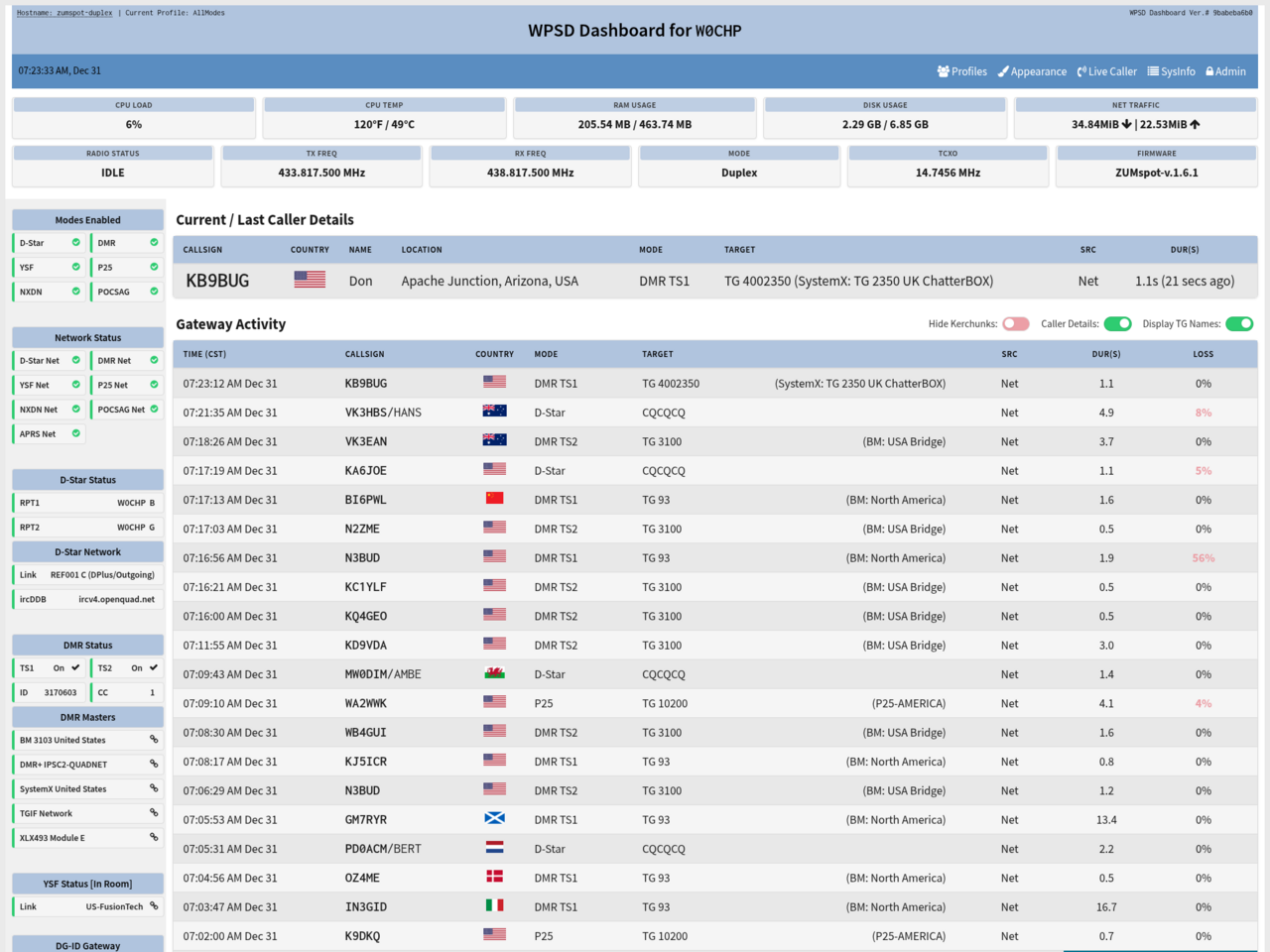Click the TS2 On status check
The image size is (1270, 952).
click(x=154, y=667)
